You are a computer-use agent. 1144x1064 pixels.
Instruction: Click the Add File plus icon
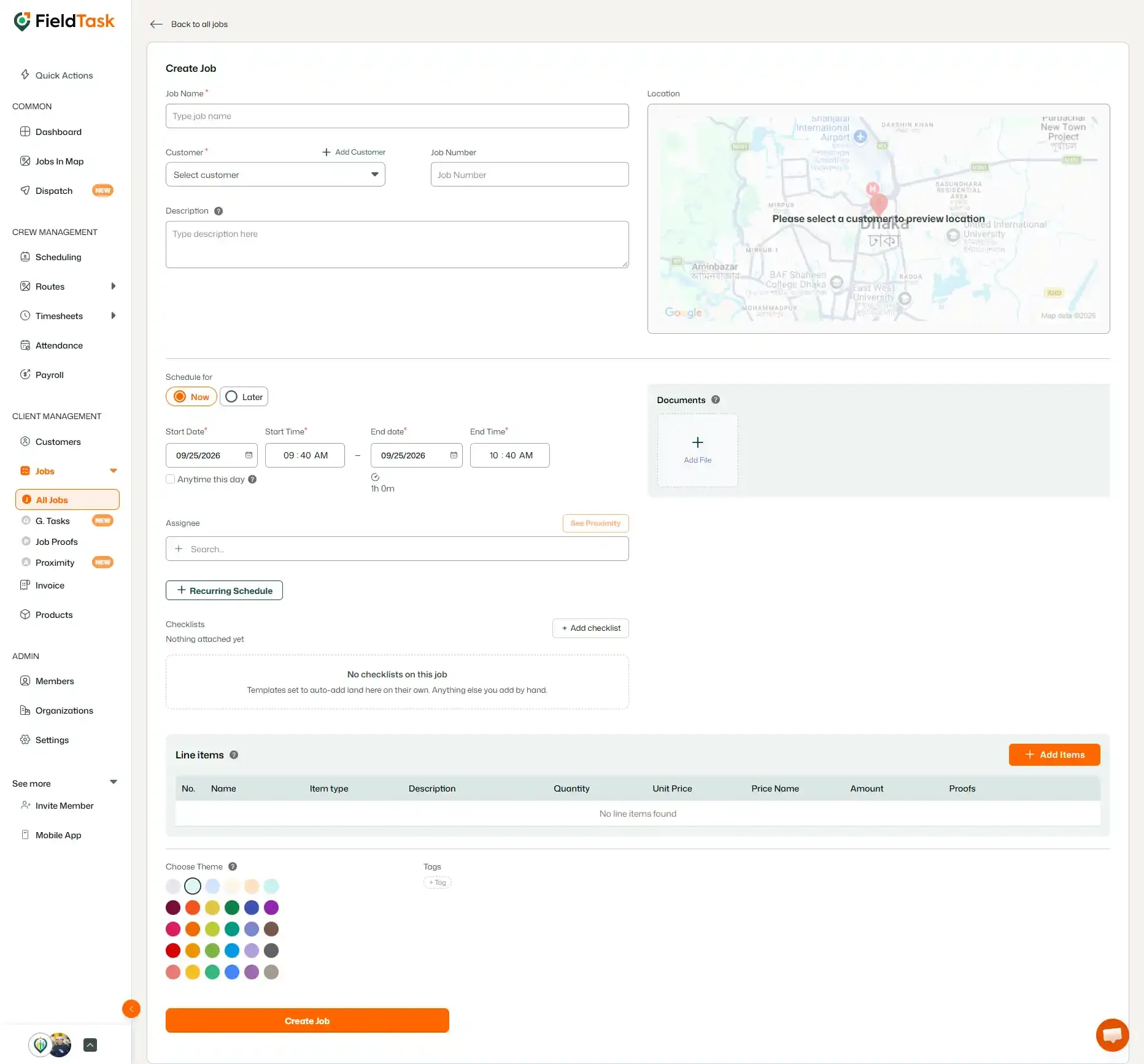698,442
